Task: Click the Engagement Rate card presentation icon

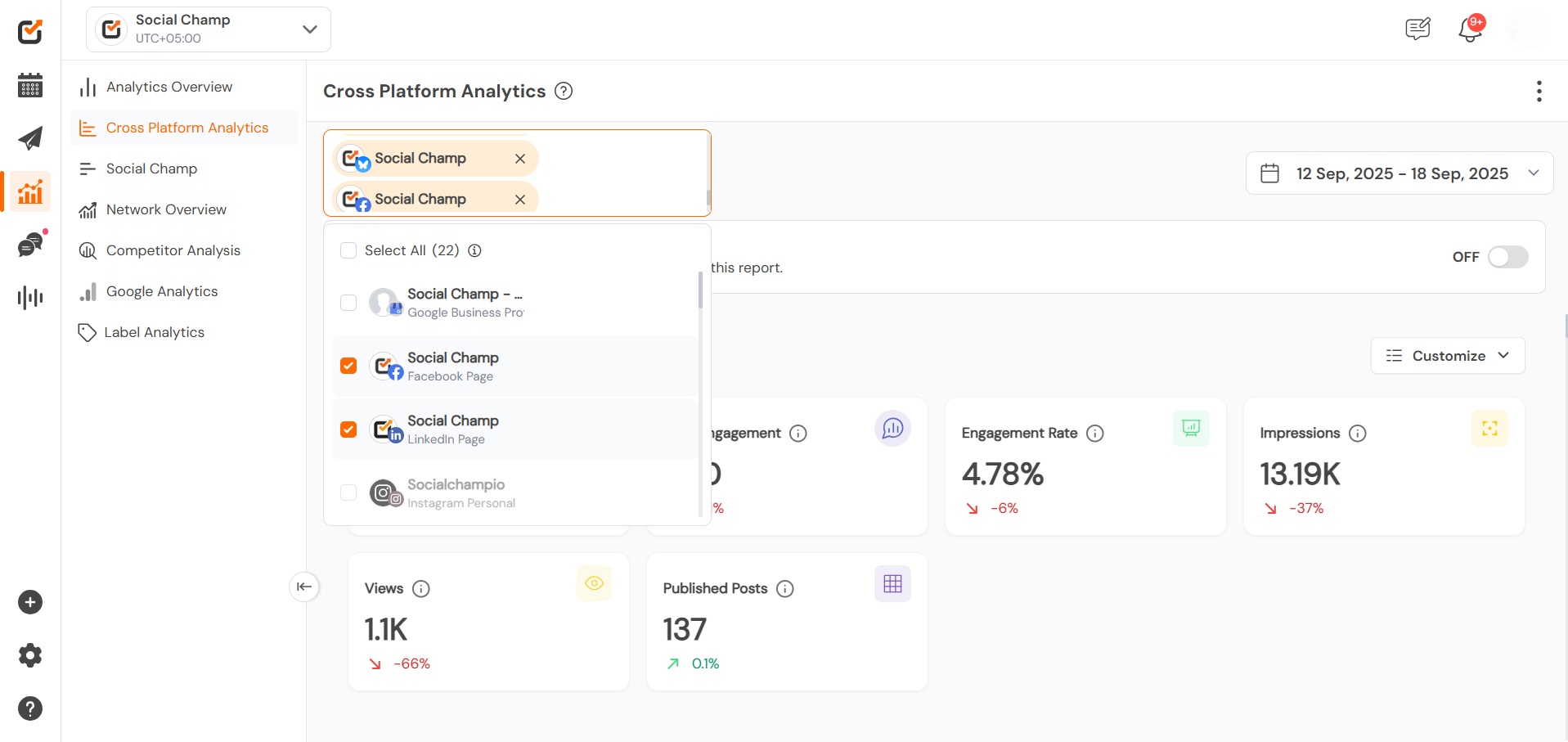Action: [1192, 429]
